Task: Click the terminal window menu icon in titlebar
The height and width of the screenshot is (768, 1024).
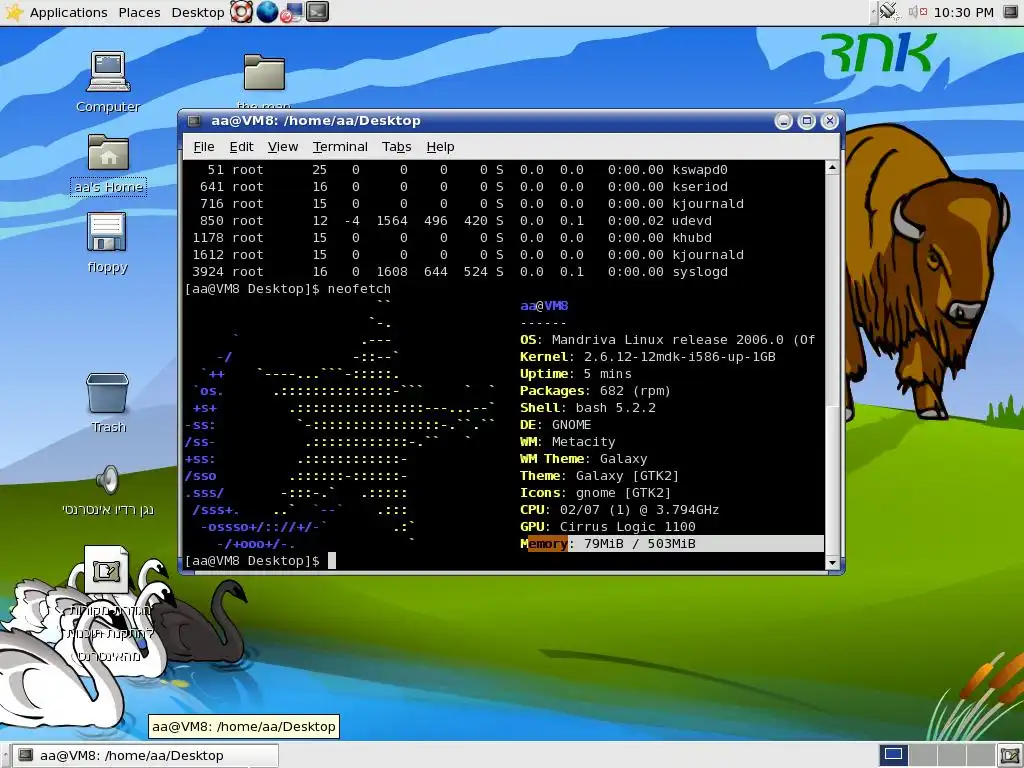Action: tap(194, 121)
